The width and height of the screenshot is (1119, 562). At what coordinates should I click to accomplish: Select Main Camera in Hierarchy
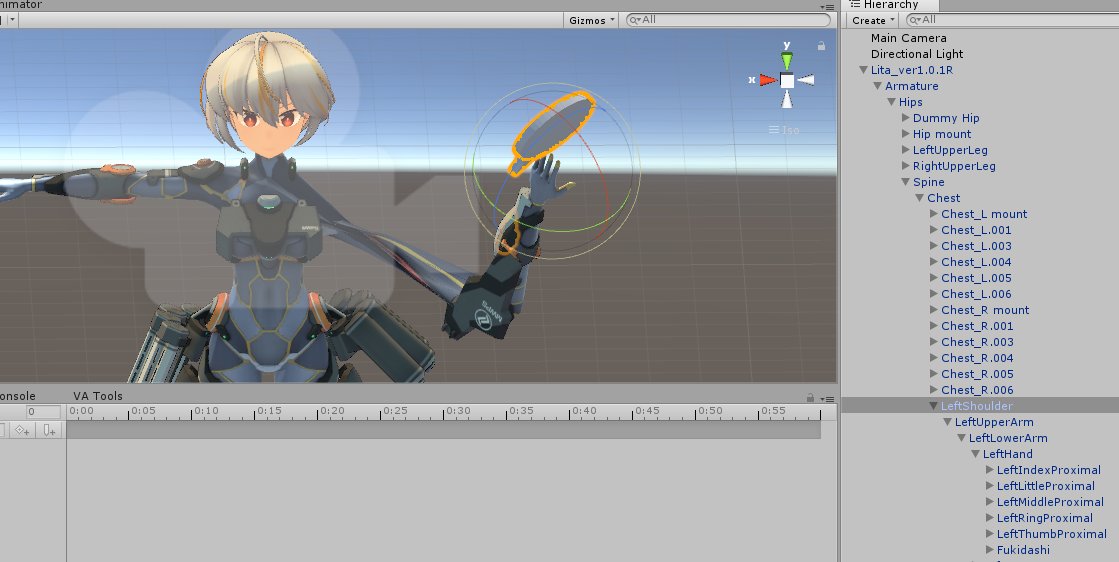[908, 38]
